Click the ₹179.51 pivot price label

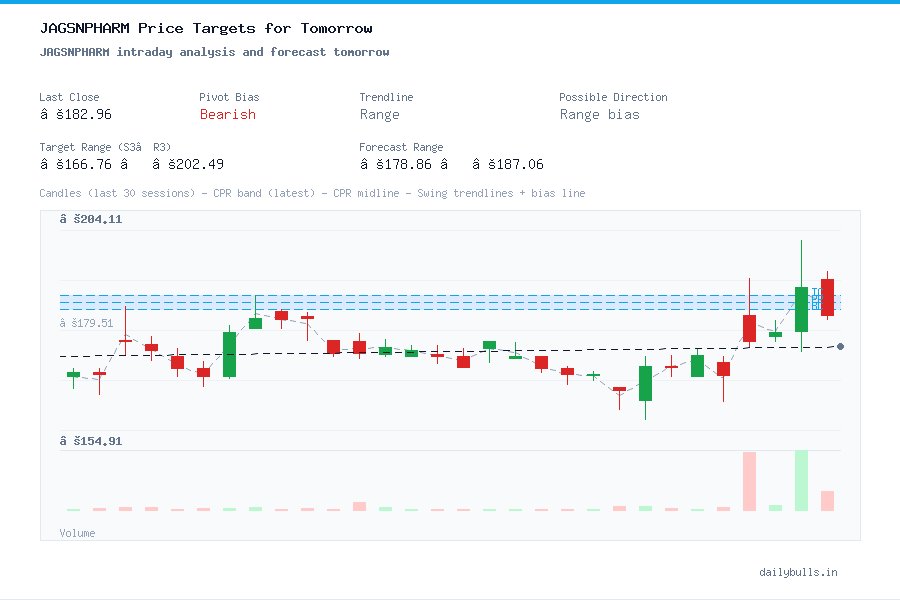tap(86, 323)
